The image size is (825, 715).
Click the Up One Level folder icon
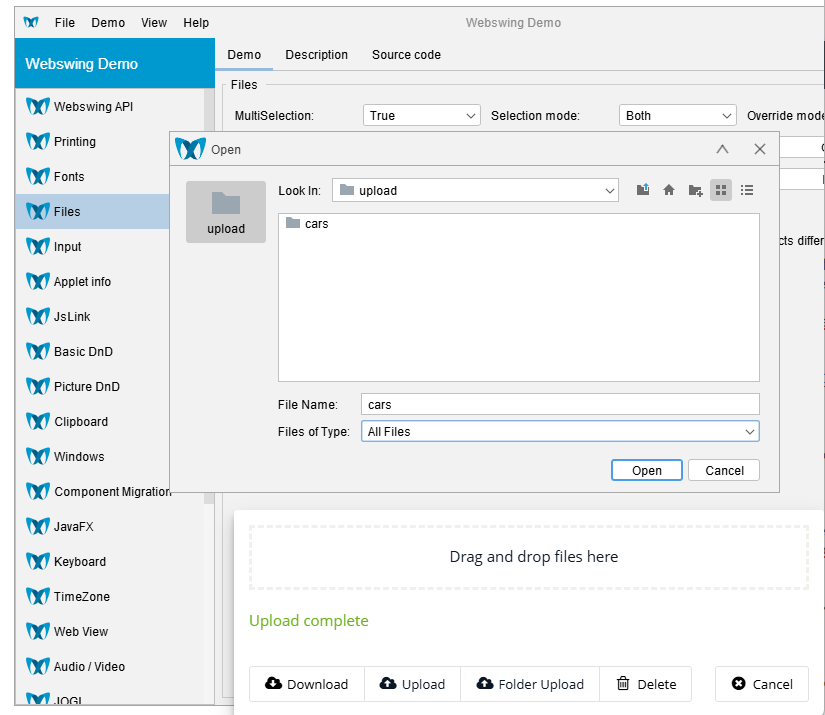[x=642, y=189]
